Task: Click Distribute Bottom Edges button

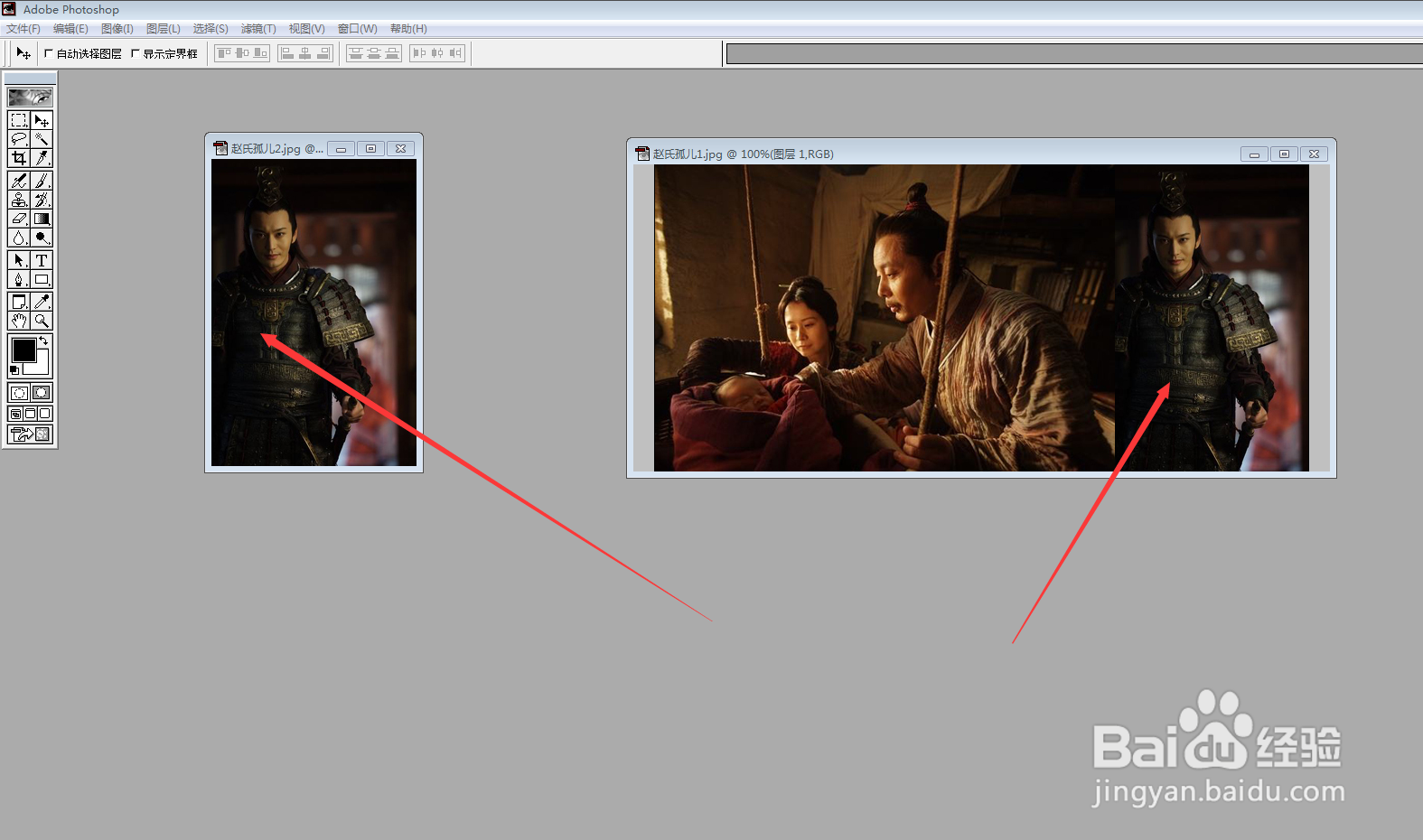Action: 392,53
